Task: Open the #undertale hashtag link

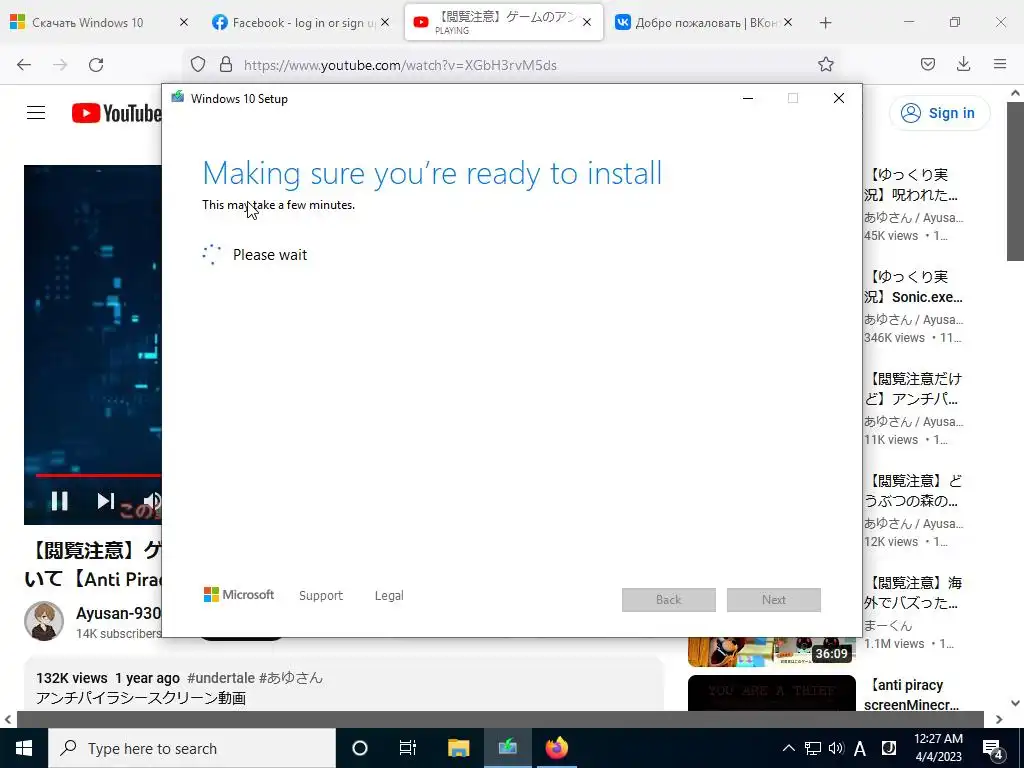Action: pyautogui.click(x=221, y=678)
